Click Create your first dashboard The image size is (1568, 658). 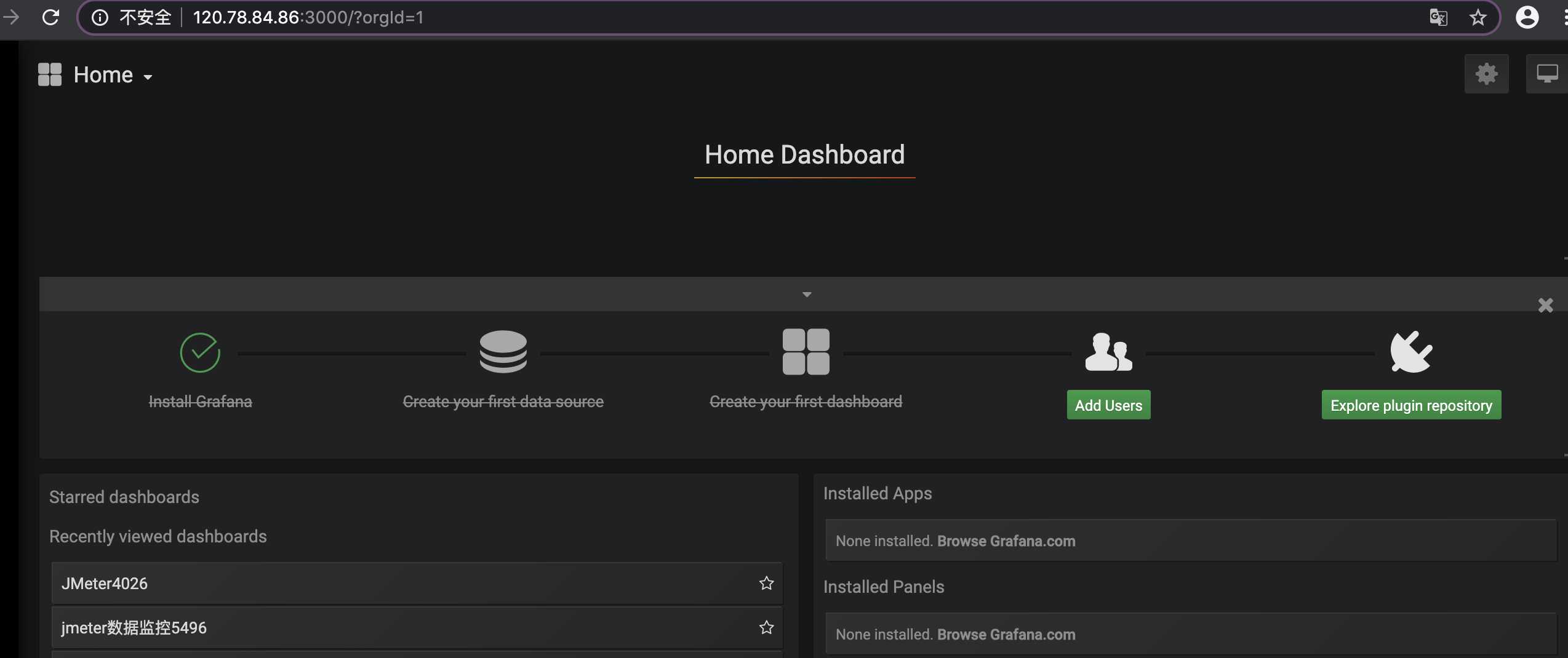pyautogui.click(x=806, y=402)
